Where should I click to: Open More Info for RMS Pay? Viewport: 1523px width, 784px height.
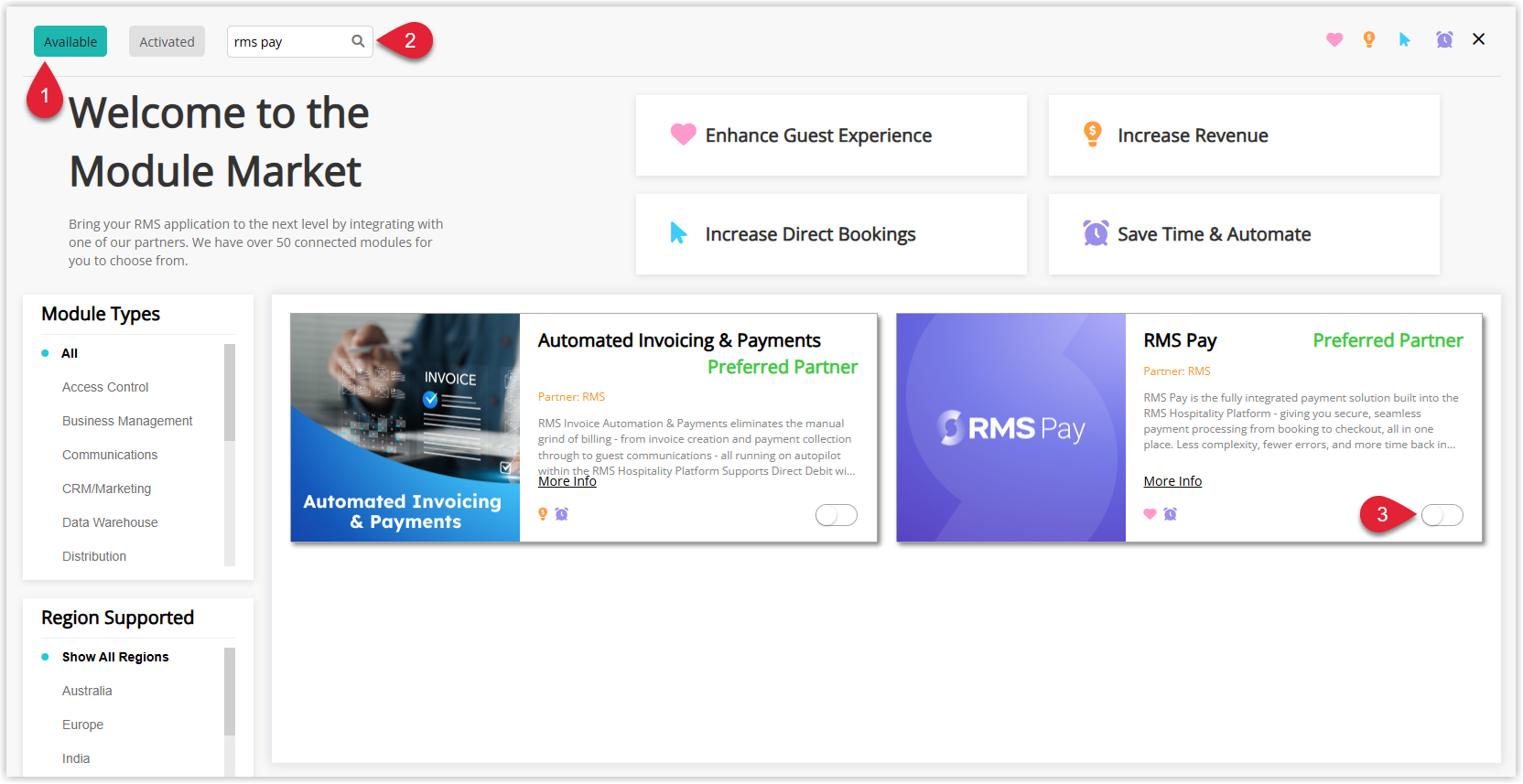[x=1172, y=481]
